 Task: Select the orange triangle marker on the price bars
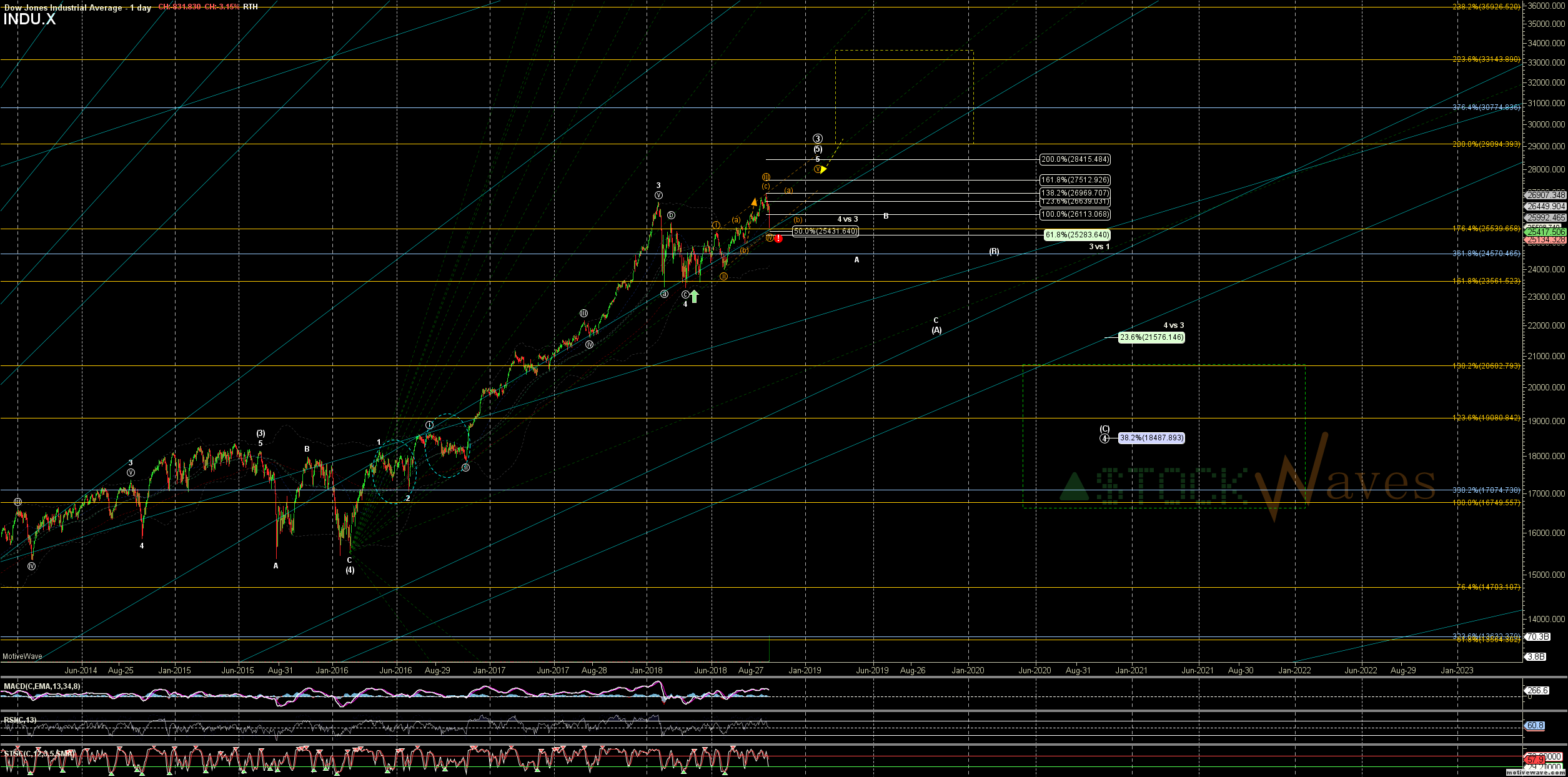pyautogui.click(x=754, y=202)
